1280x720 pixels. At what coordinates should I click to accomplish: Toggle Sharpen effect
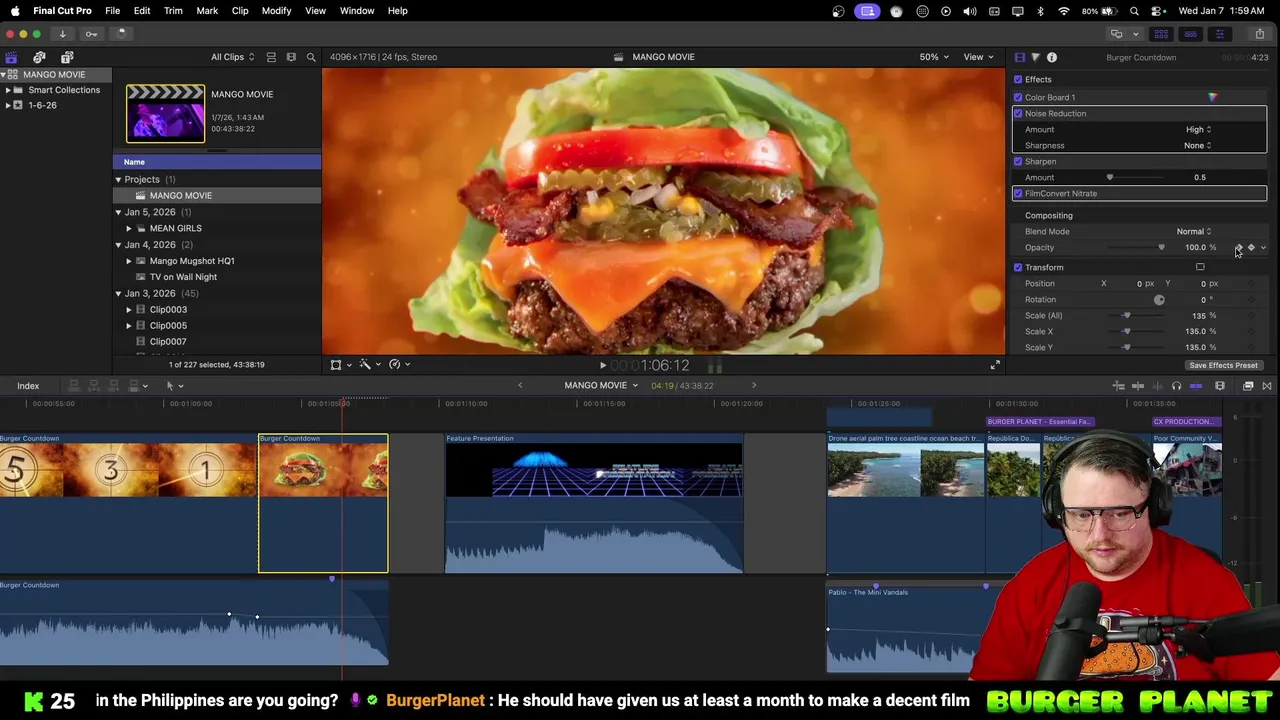pyautogui.click(x=1018, y=162)
